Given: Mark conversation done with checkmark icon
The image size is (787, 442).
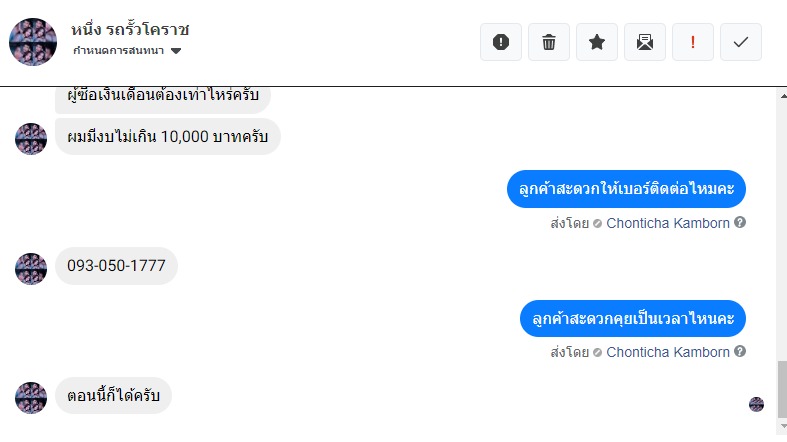Looking at the screenshot, I should 741,42.
